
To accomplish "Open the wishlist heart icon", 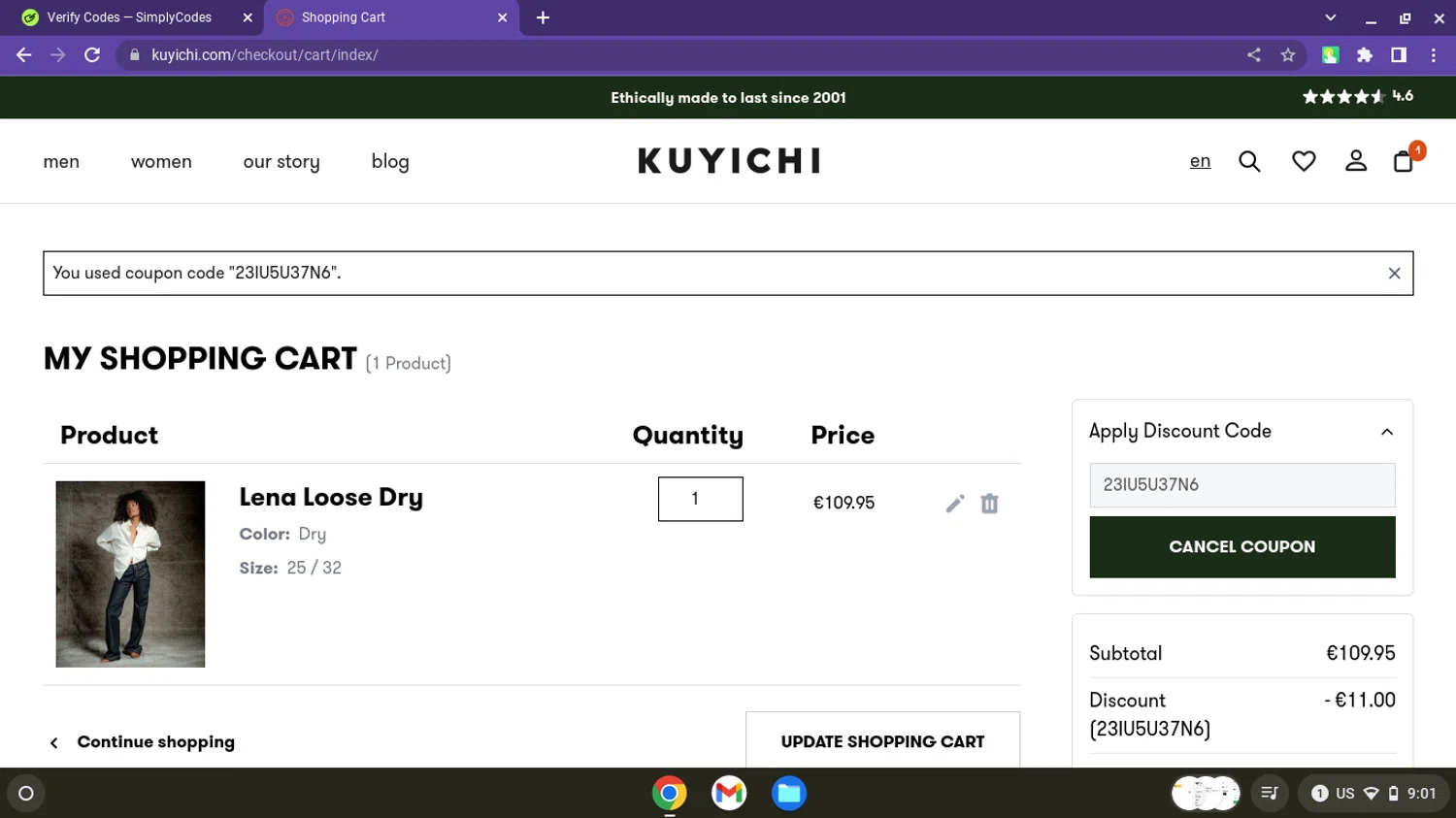I will click(x=1304, y=161).
